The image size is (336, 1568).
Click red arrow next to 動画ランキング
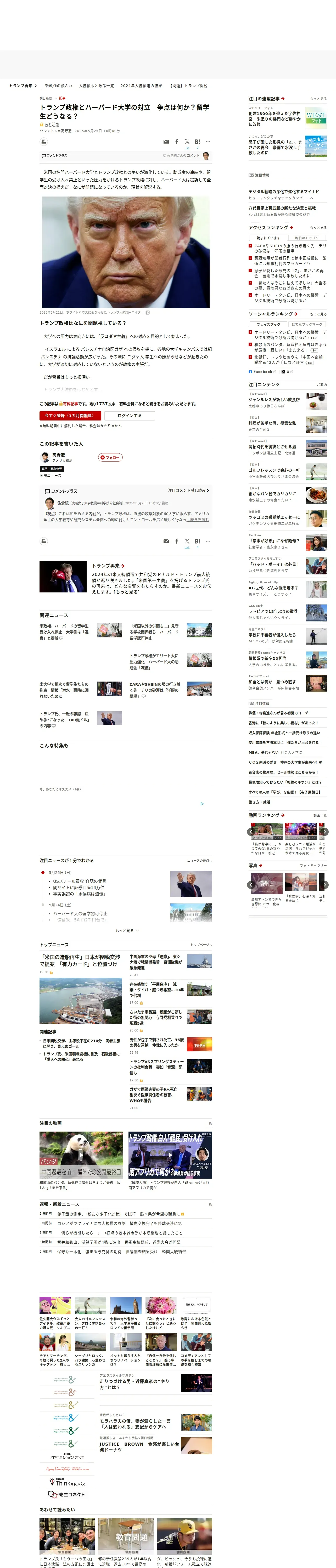click(283, 815)
